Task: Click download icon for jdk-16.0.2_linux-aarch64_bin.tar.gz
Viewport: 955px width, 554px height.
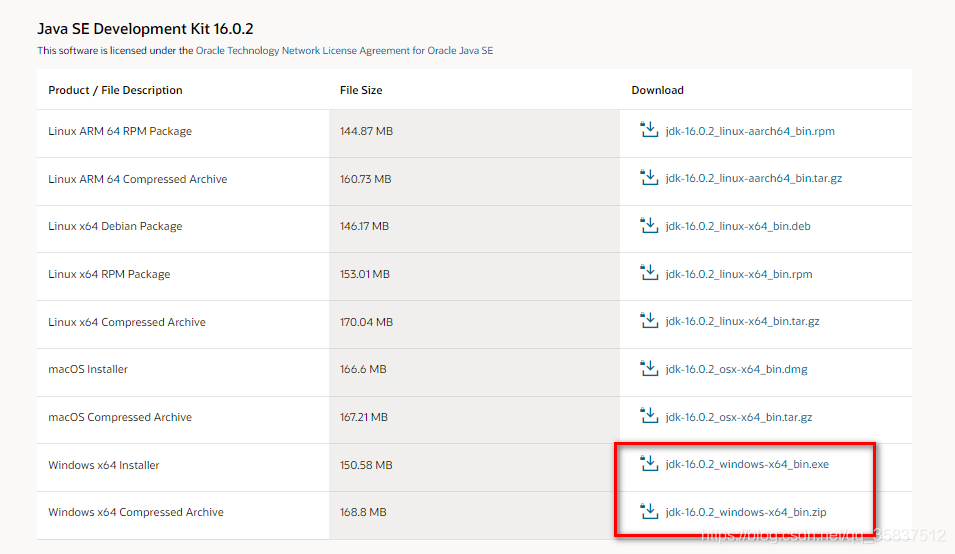Action: click(649, 177)
